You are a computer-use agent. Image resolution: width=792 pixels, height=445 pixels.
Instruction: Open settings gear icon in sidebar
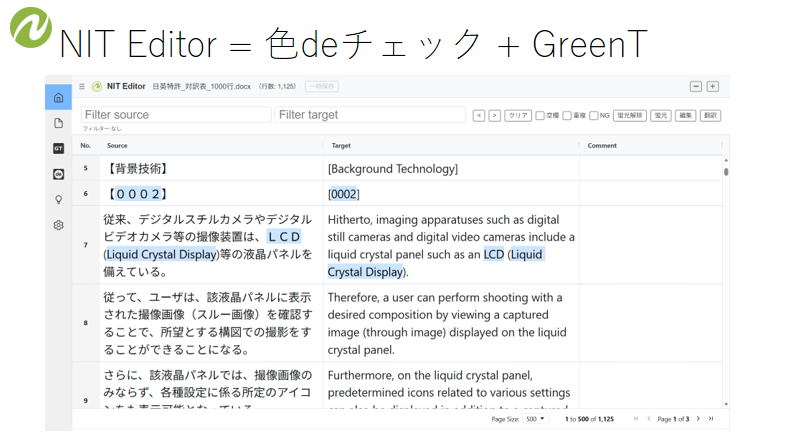58,225
